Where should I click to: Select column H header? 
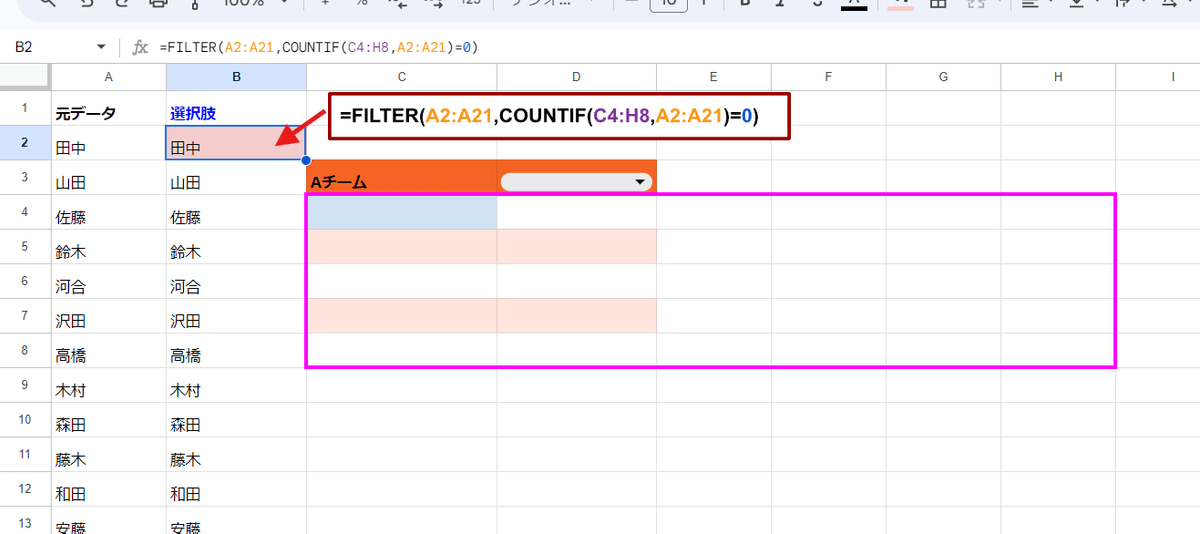coord(1058,76)
